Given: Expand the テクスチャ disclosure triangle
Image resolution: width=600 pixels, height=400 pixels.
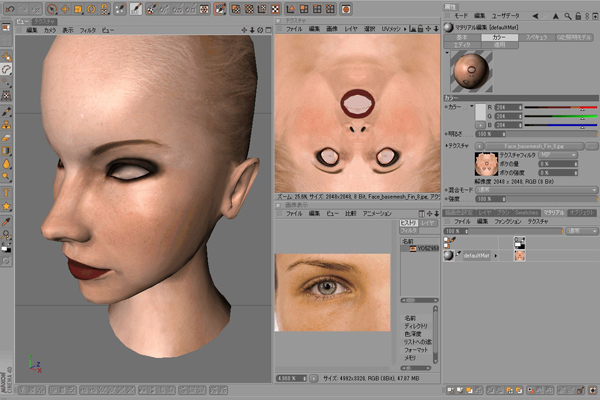Looking at the screenshot, I should [446, 145].
